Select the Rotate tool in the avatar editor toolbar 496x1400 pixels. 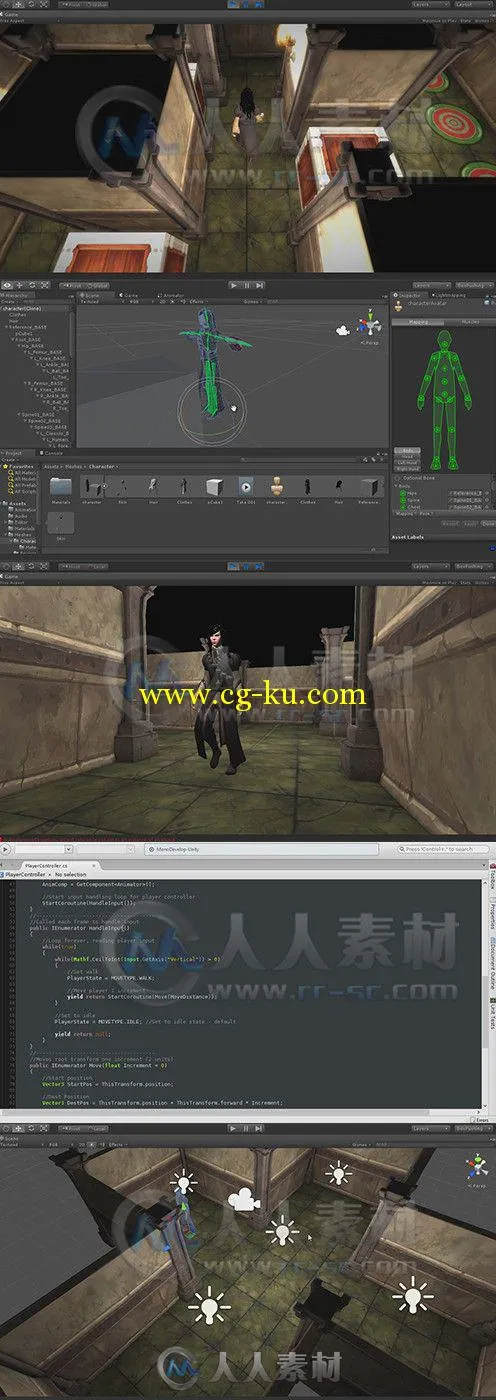(32, 285)
